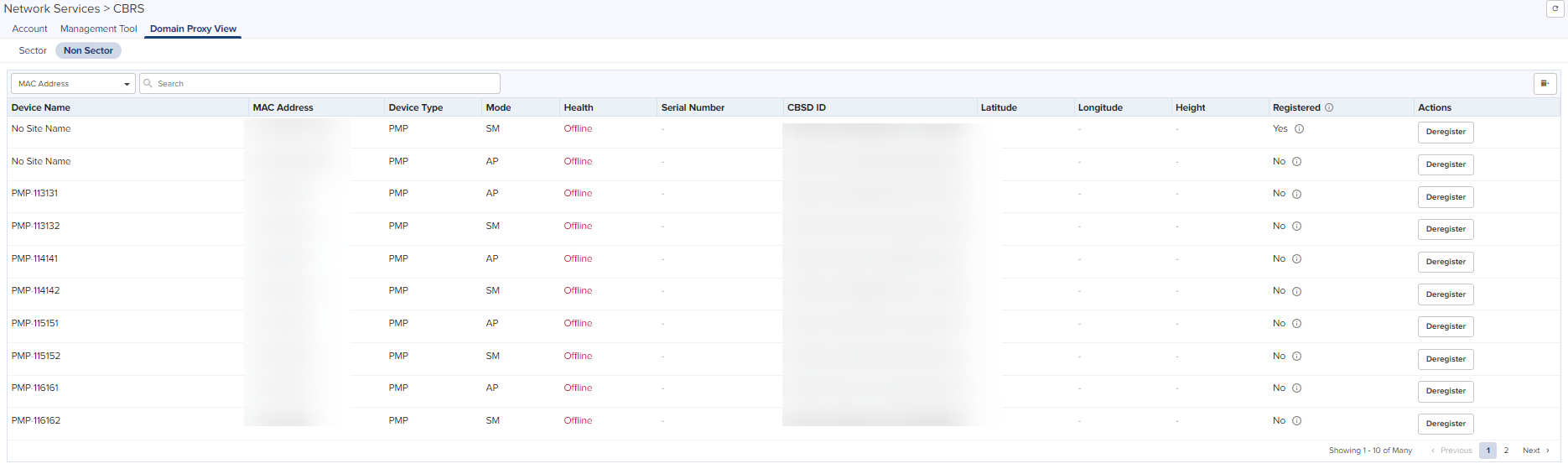Screen dimensions: 1568x474
Task: Click info icon in PMP-116162 Registered cell
Action: click(1296, 421)
